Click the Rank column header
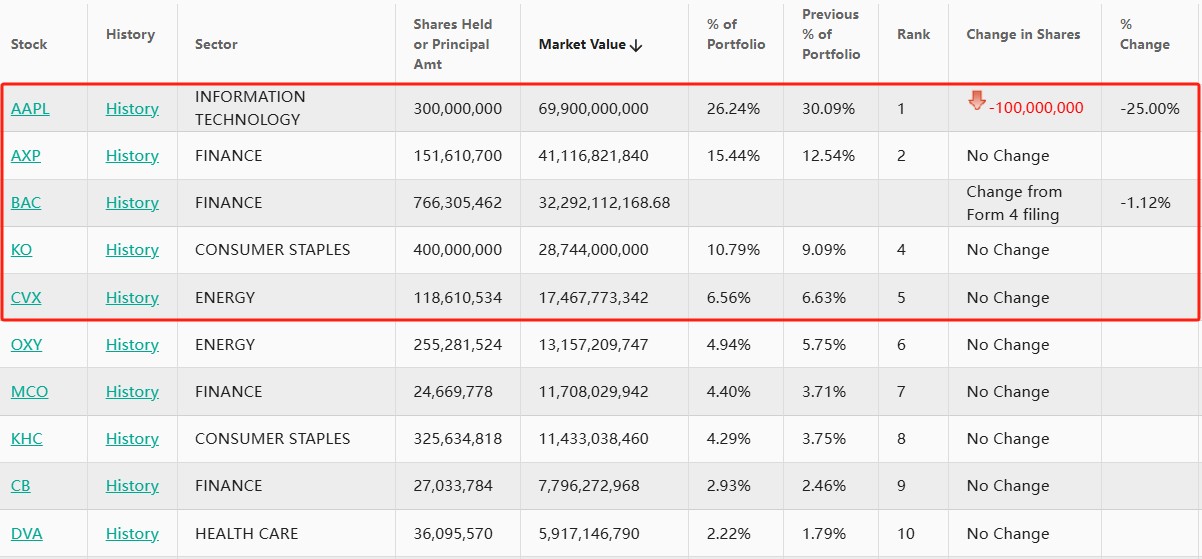The width and height of the screenshot is (1202, 559). tap(913, 34)
